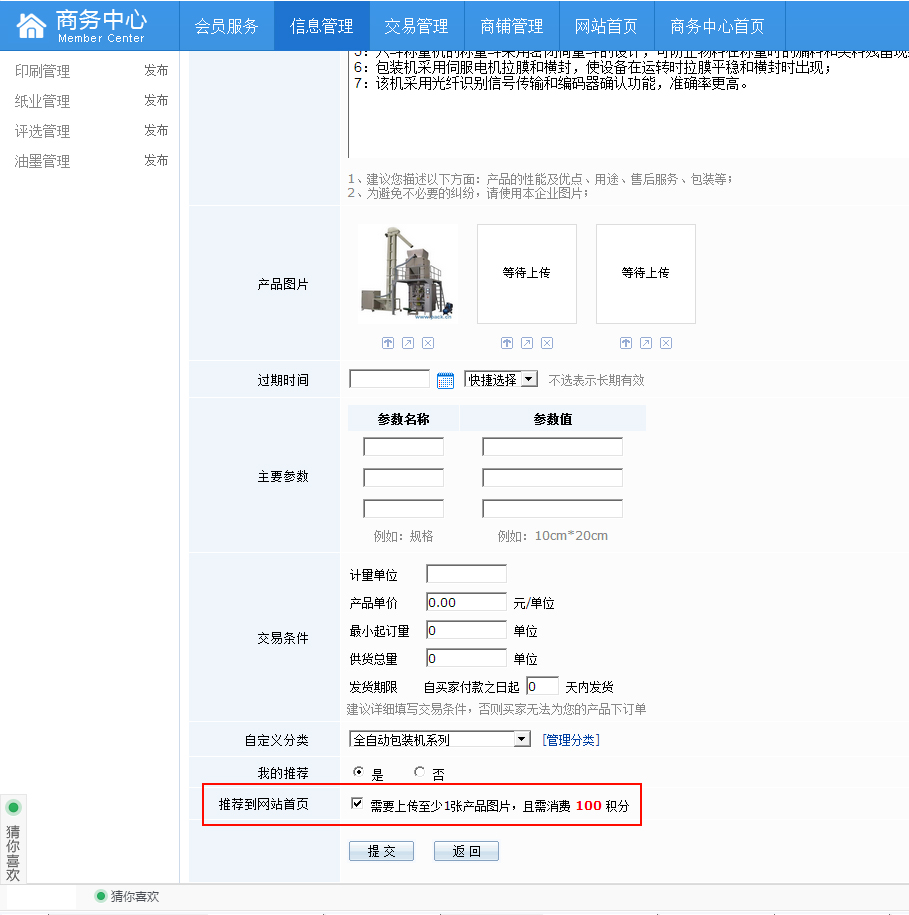This screenshot has width=909, height=915.
Task: Click the 管理分类 link
Action: point(570,740)
